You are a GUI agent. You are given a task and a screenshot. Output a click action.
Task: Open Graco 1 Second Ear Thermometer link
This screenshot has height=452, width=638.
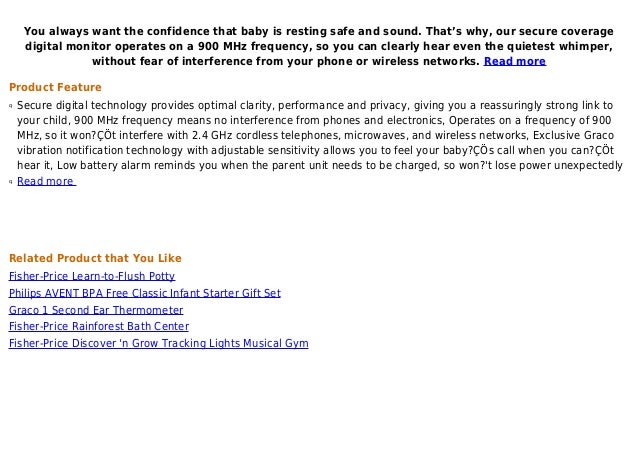coord(96,310)
